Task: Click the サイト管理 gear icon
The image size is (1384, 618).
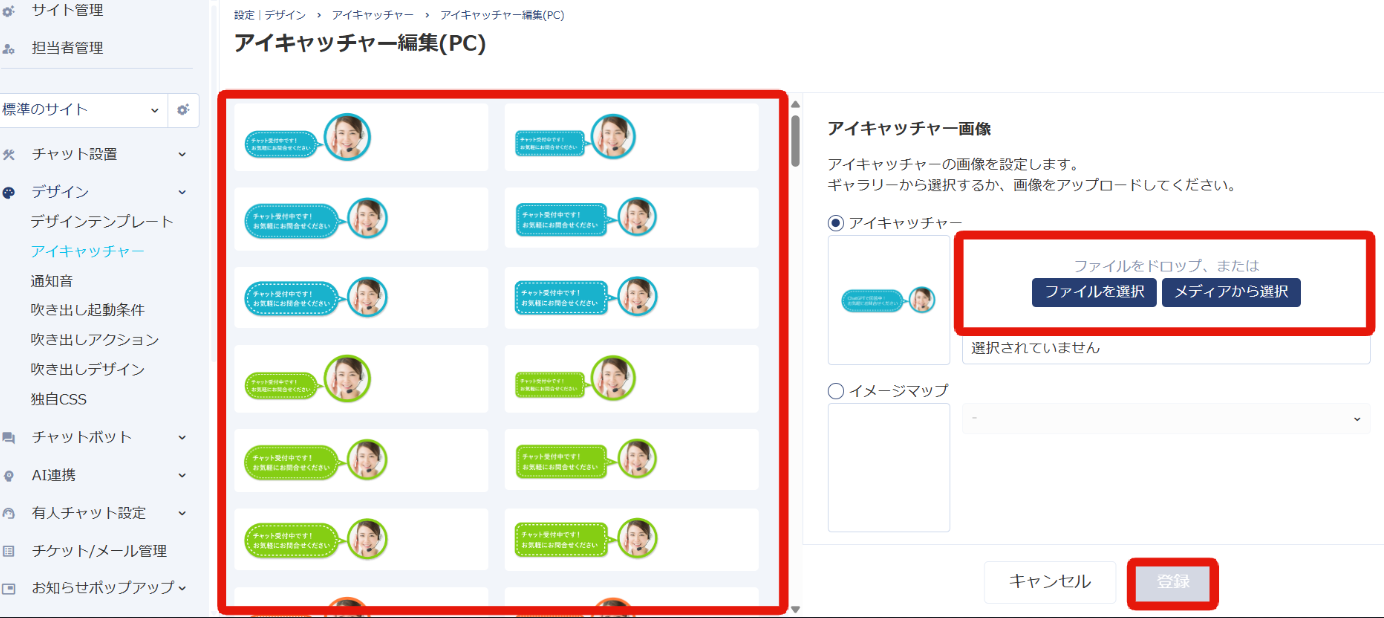Action: (x=9, y=11)
